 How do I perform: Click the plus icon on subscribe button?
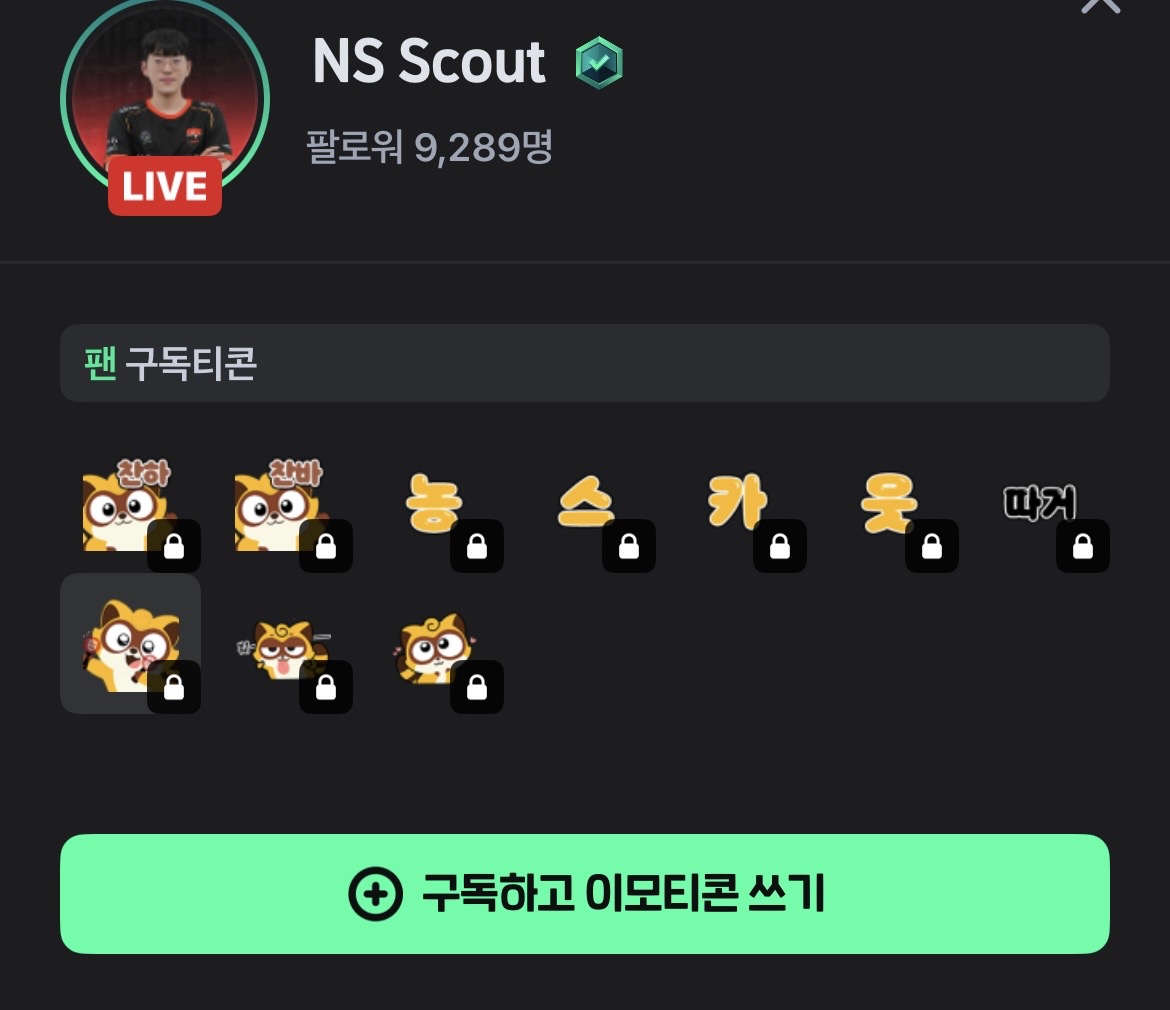pyautogui.click(x=375, y=894)
